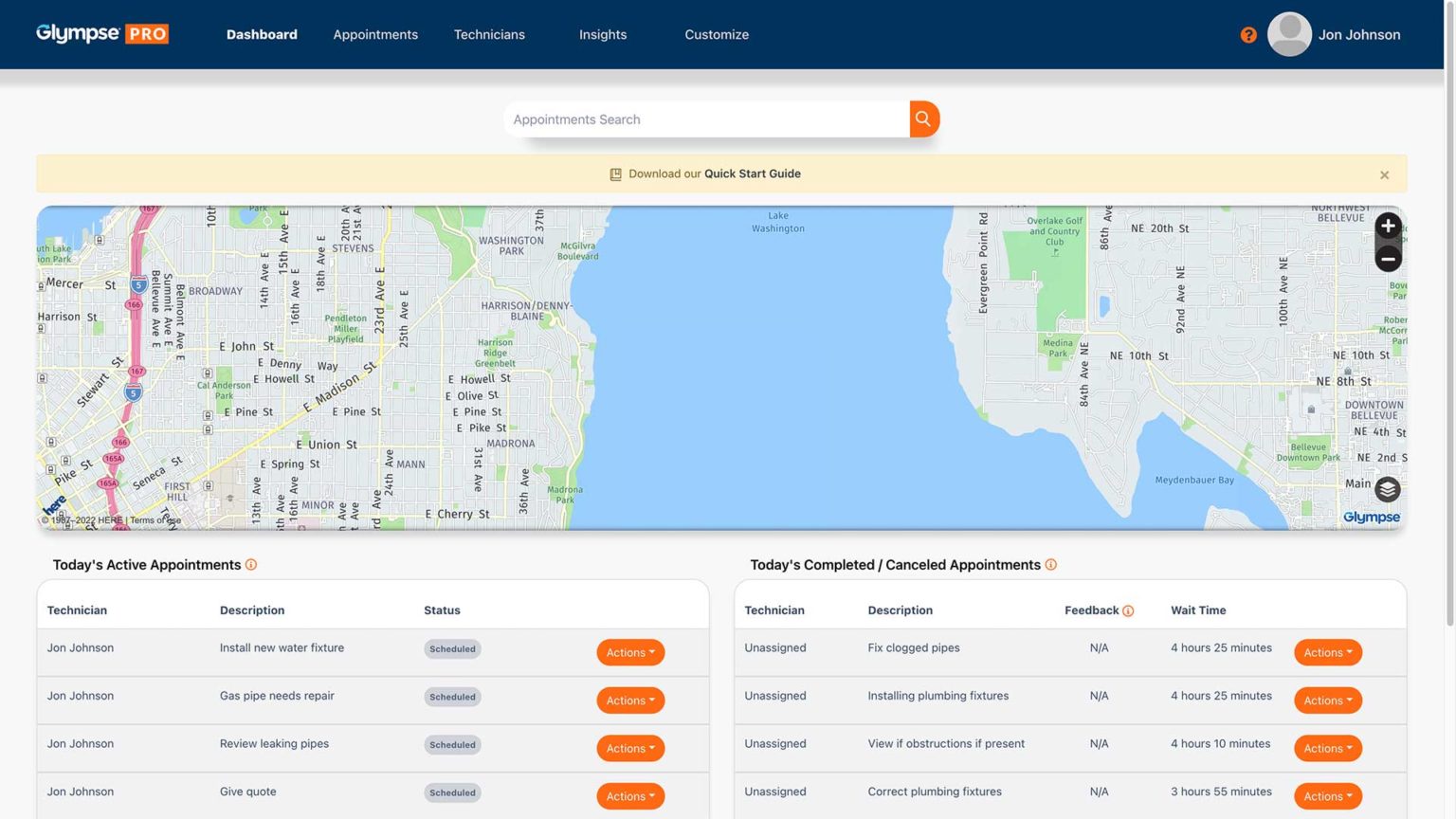Open the Quick Start Guide link

752,173
